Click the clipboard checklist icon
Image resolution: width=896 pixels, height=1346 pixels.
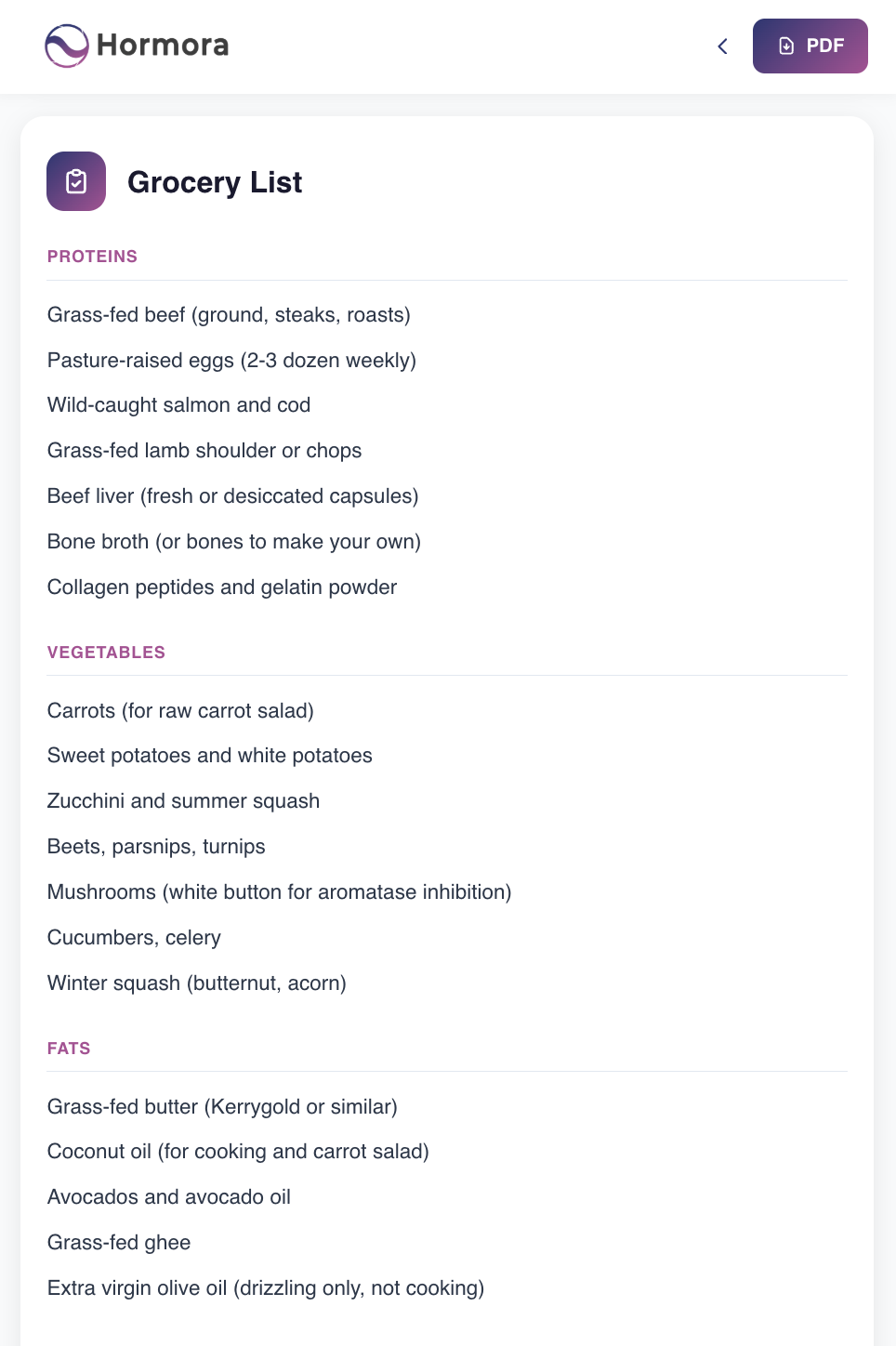[x=76, y=181]
